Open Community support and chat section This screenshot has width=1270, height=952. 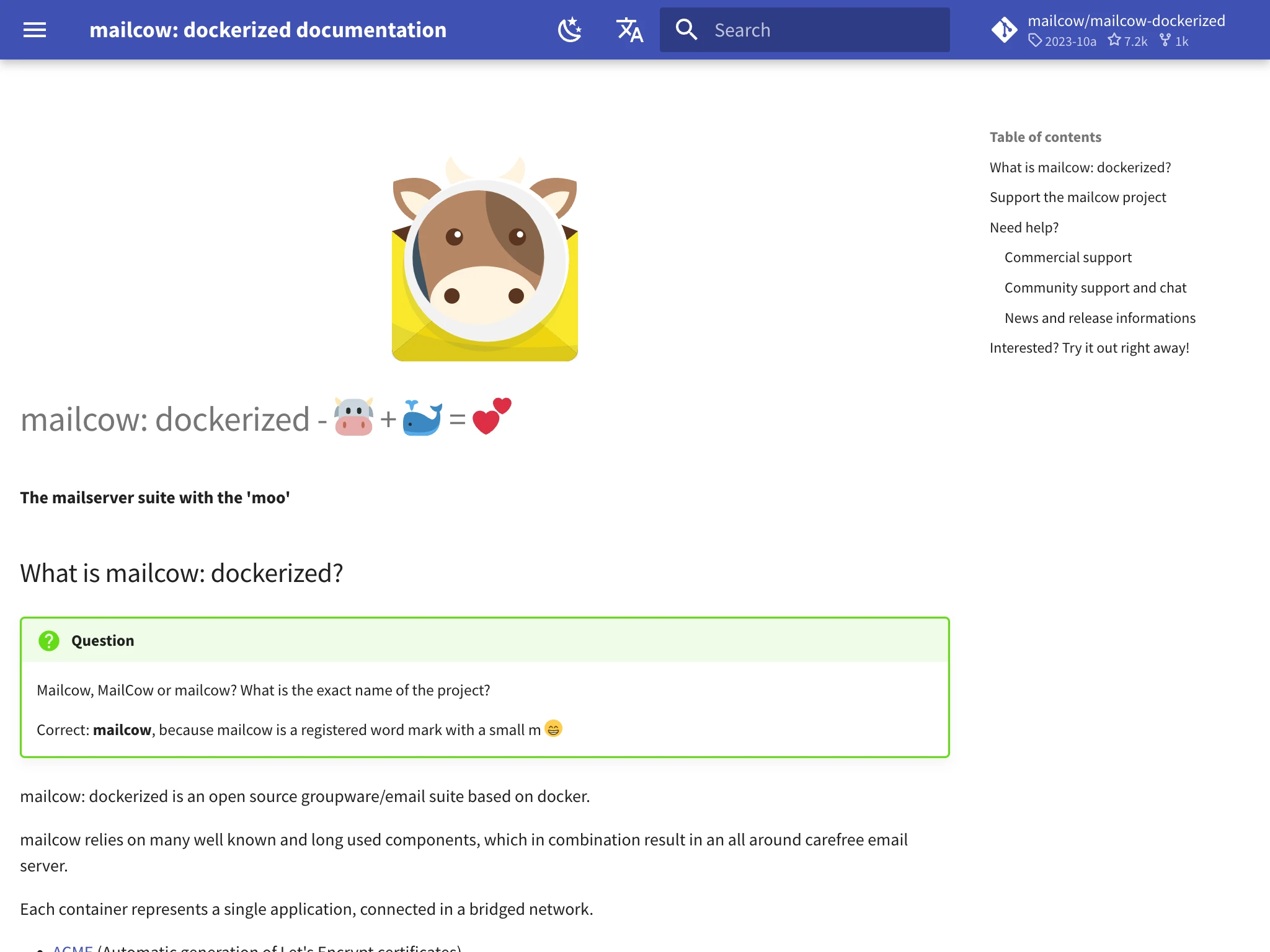[1095, 287]
